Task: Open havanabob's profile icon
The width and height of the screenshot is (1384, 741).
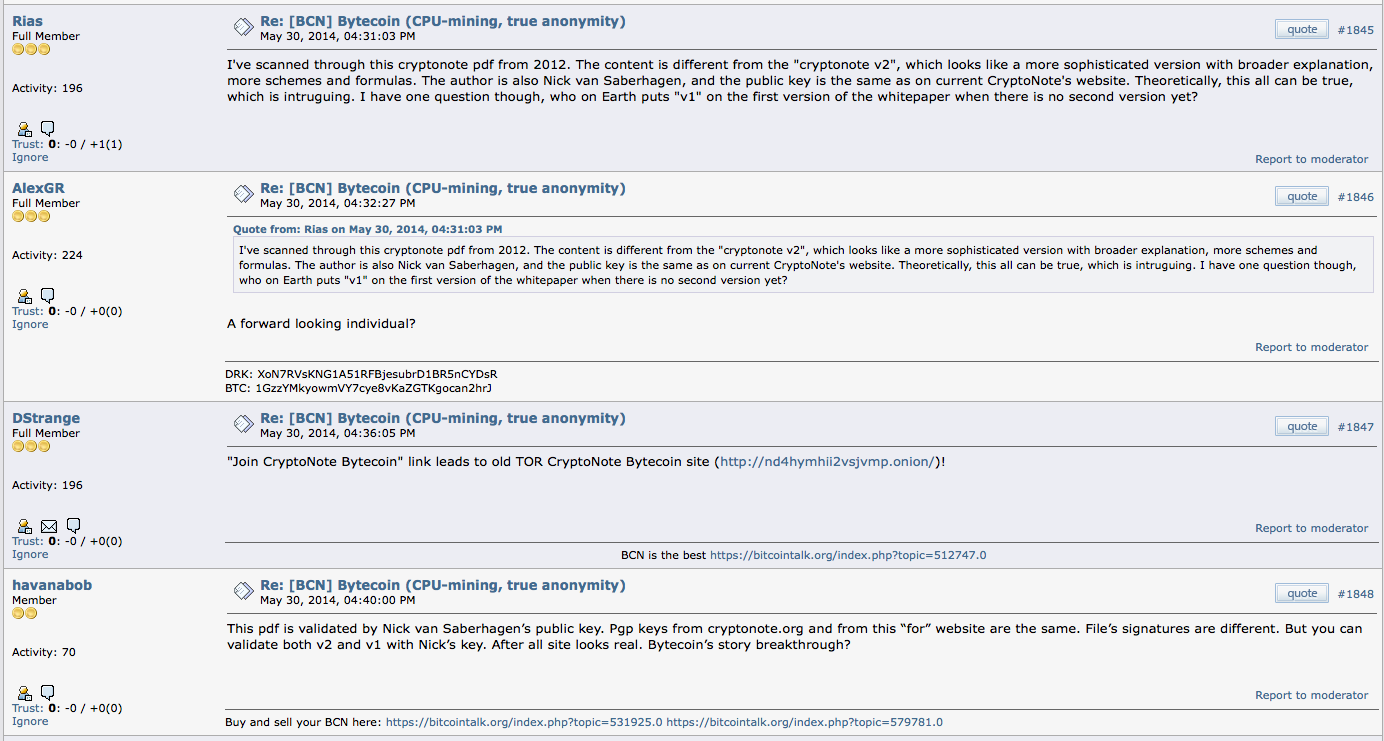Action: pyautogui.click(x=24, y=693)
